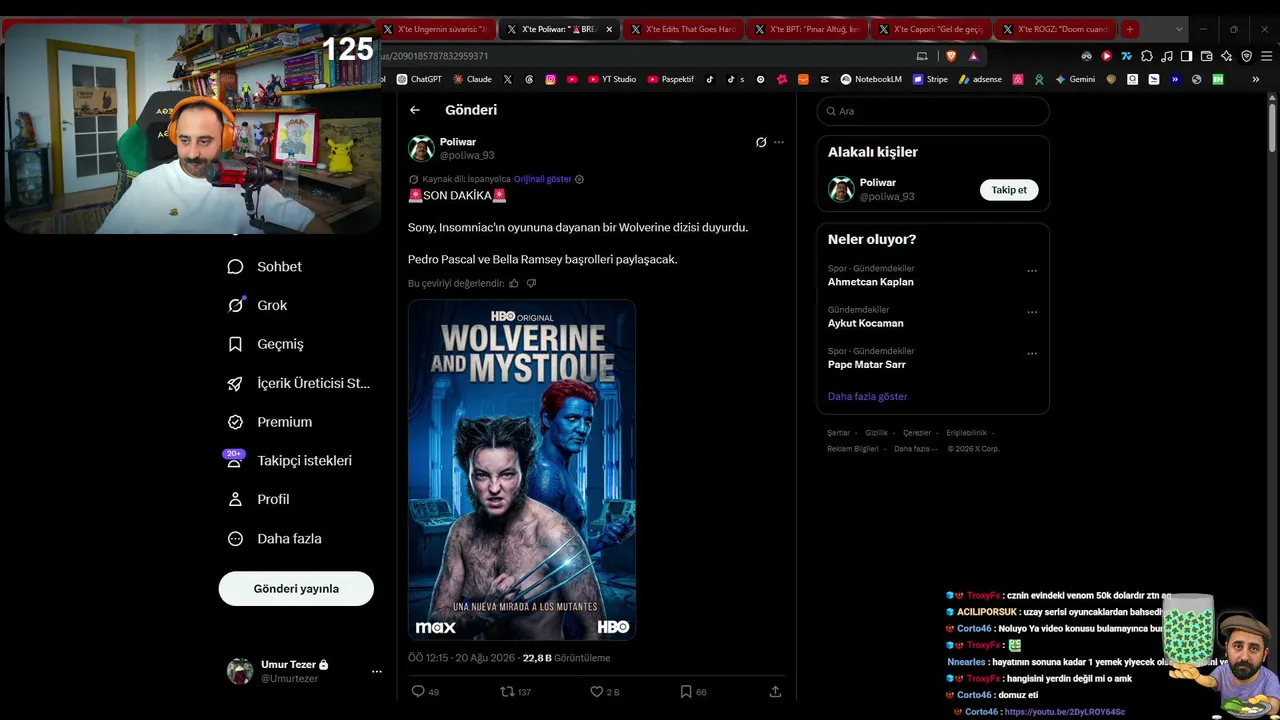Open İçerik Üreticisi Stüdyosu in sidebar

pyautogui.click(x=299, y=383)
